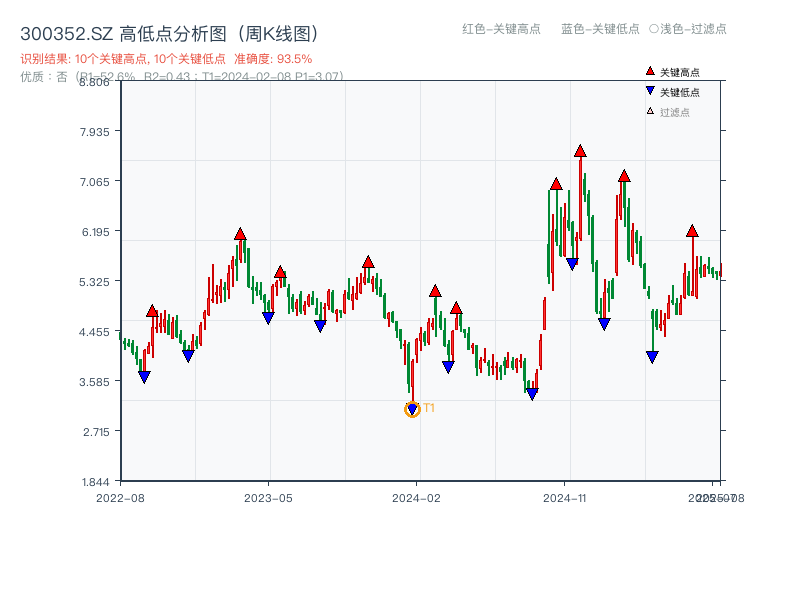Screen dimensions: 800x600
Task: Select the blue low marker near 5.6 at 2024-11
Action: 572,264
